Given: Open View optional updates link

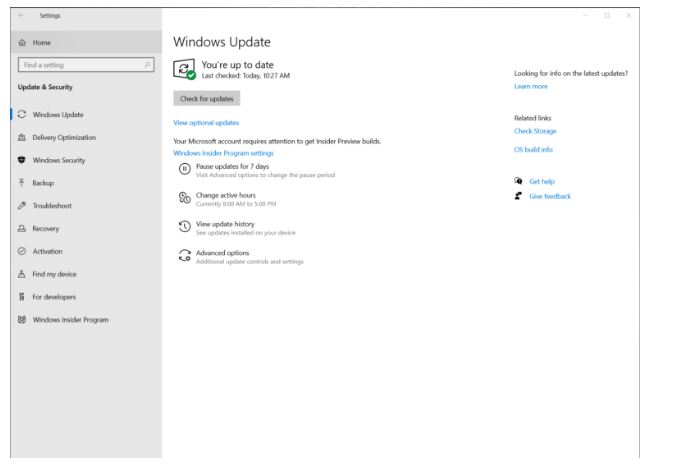Looking at the screenshot, I should (206, 123).
